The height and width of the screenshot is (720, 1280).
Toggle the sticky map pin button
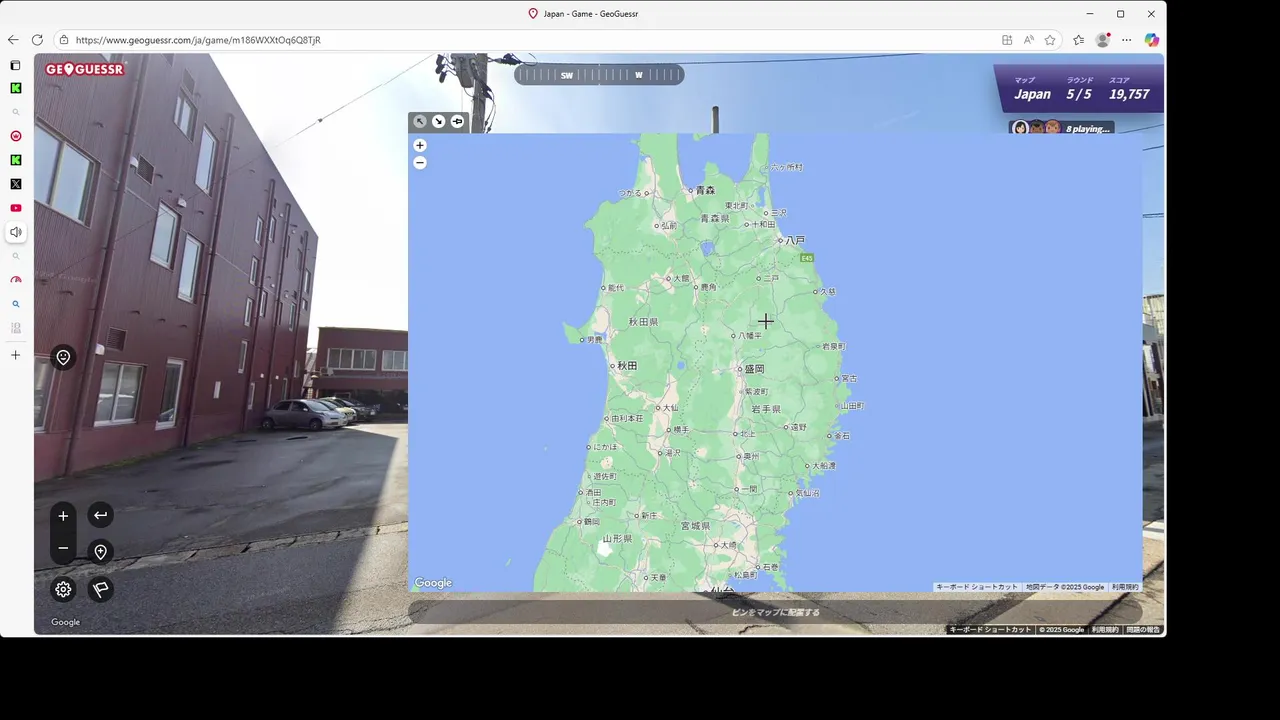[457, 121]
